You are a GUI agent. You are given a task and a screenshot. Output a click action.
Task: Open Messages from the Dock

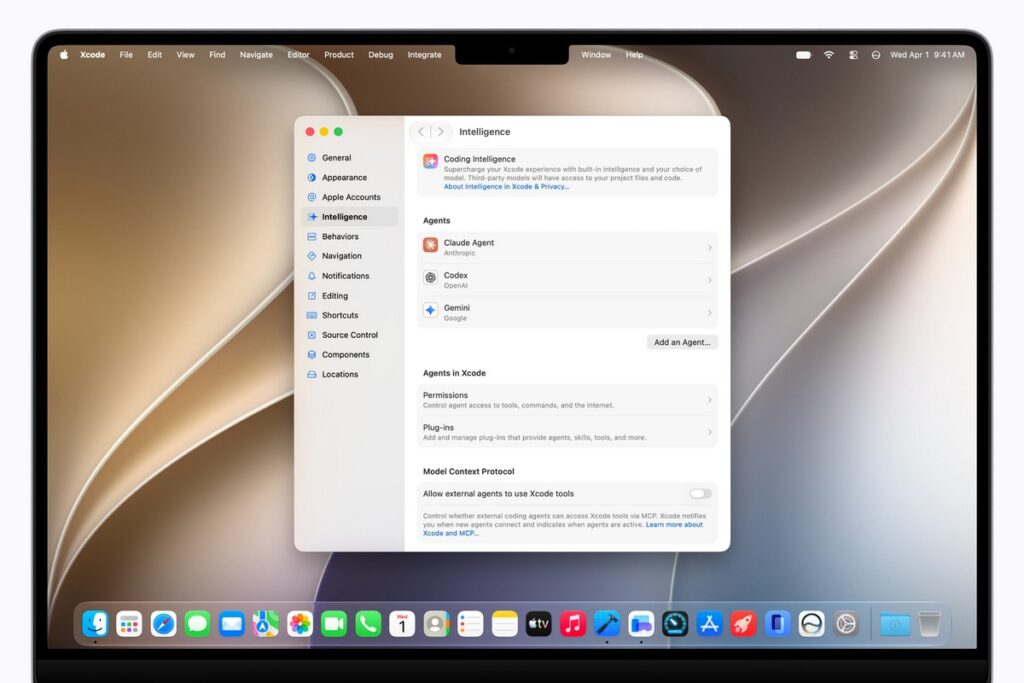197,624
